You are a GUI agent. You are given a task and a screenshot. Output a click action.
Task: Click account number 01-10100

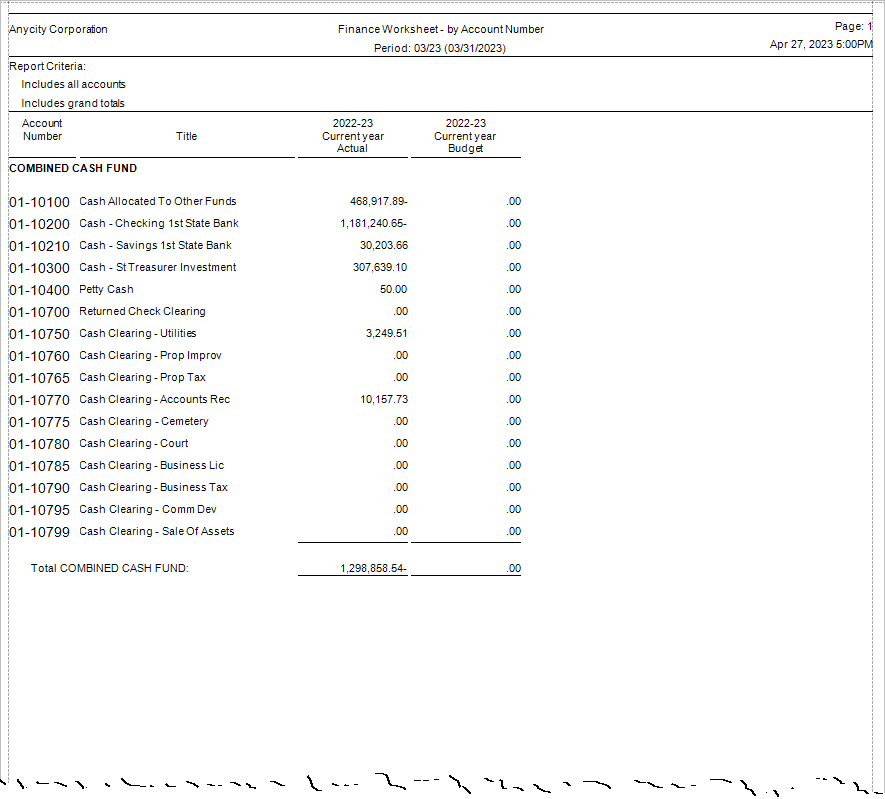pyautogui.click(x=39, y=202)
